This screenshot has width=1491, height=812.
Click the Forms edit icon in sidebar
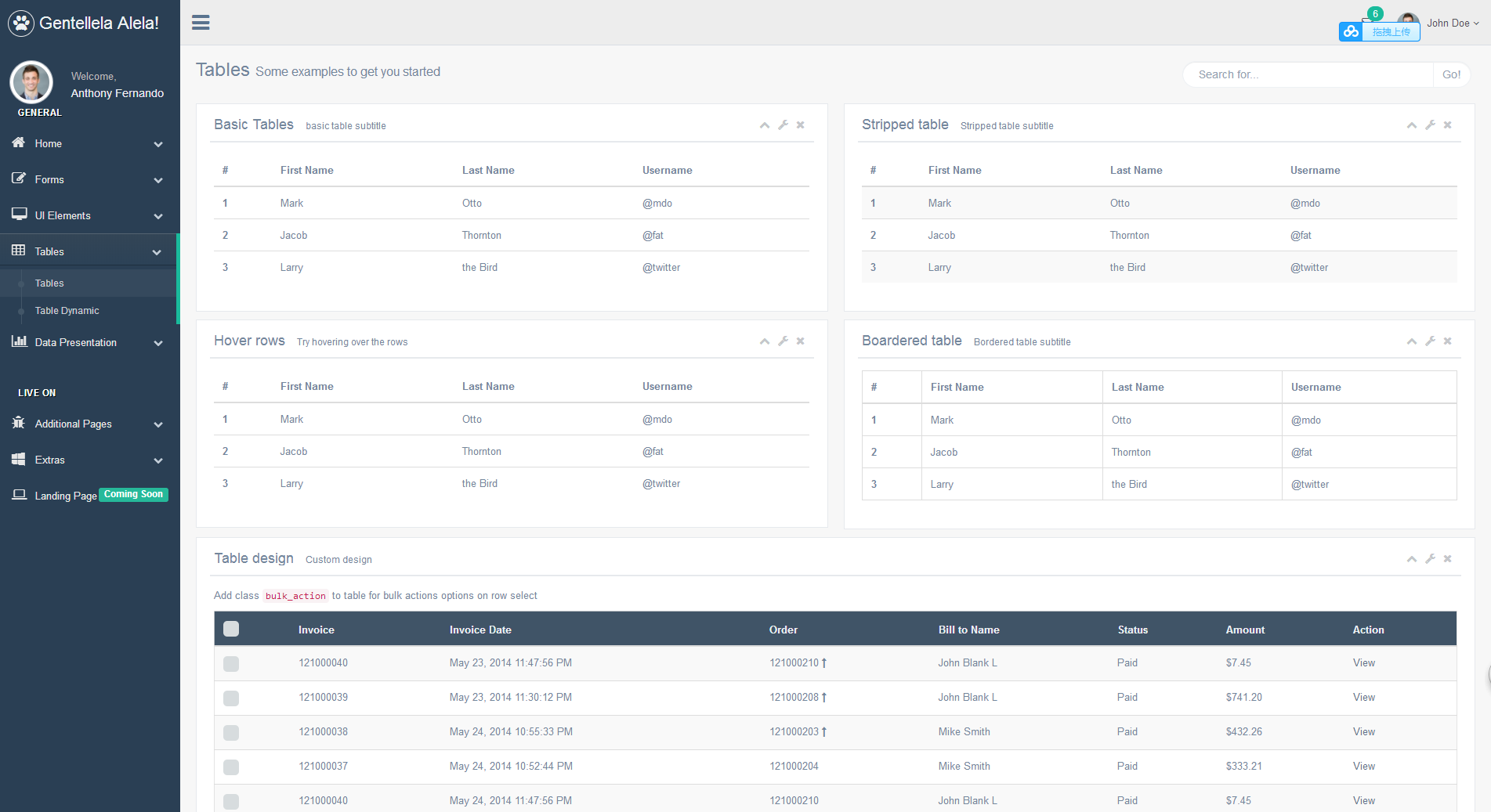click(x=19, y=179)
